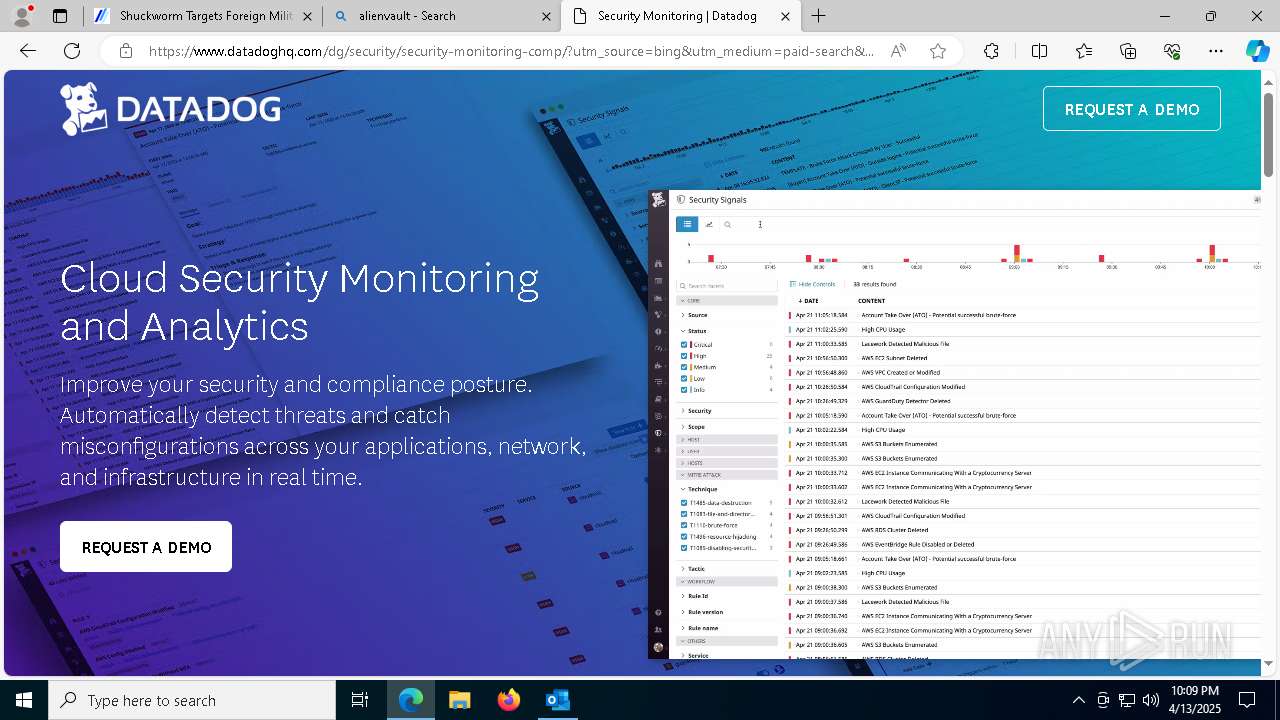Switch to alienvault - Search tab

click(x=441, y=16)
